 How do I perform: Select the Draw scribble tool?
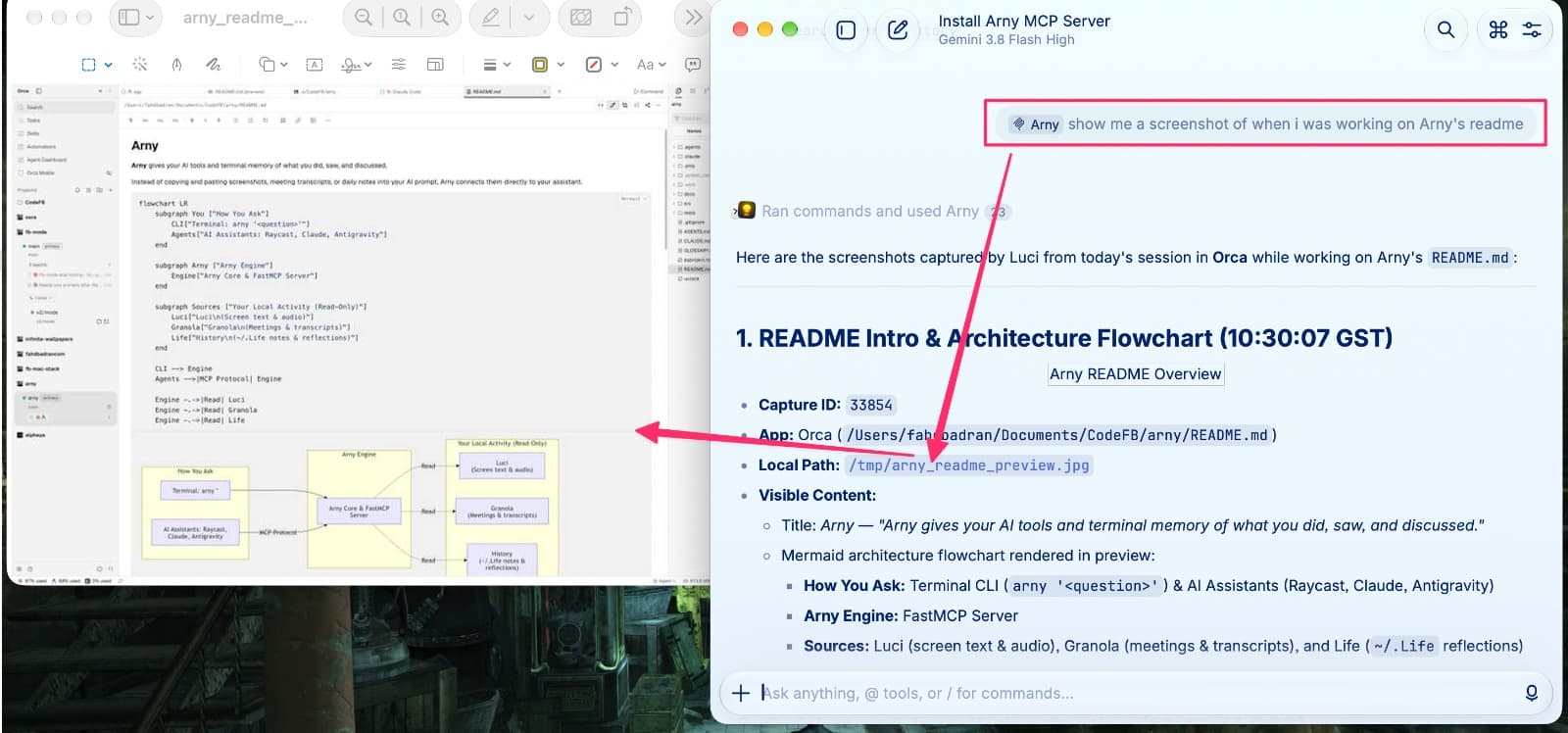click(x=213, y=65)
